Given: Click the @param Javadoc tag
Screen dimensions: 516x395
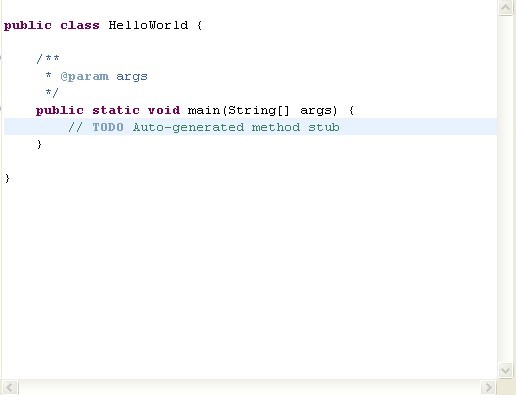Looking at the screenshot, I should (85, 77).
